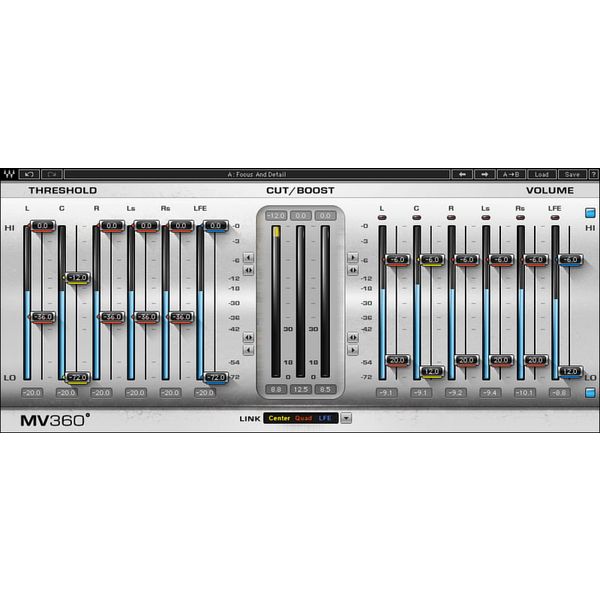This screenshot has height=600, width=600.
Task: Click the Save button
Action: pos(571,174)
